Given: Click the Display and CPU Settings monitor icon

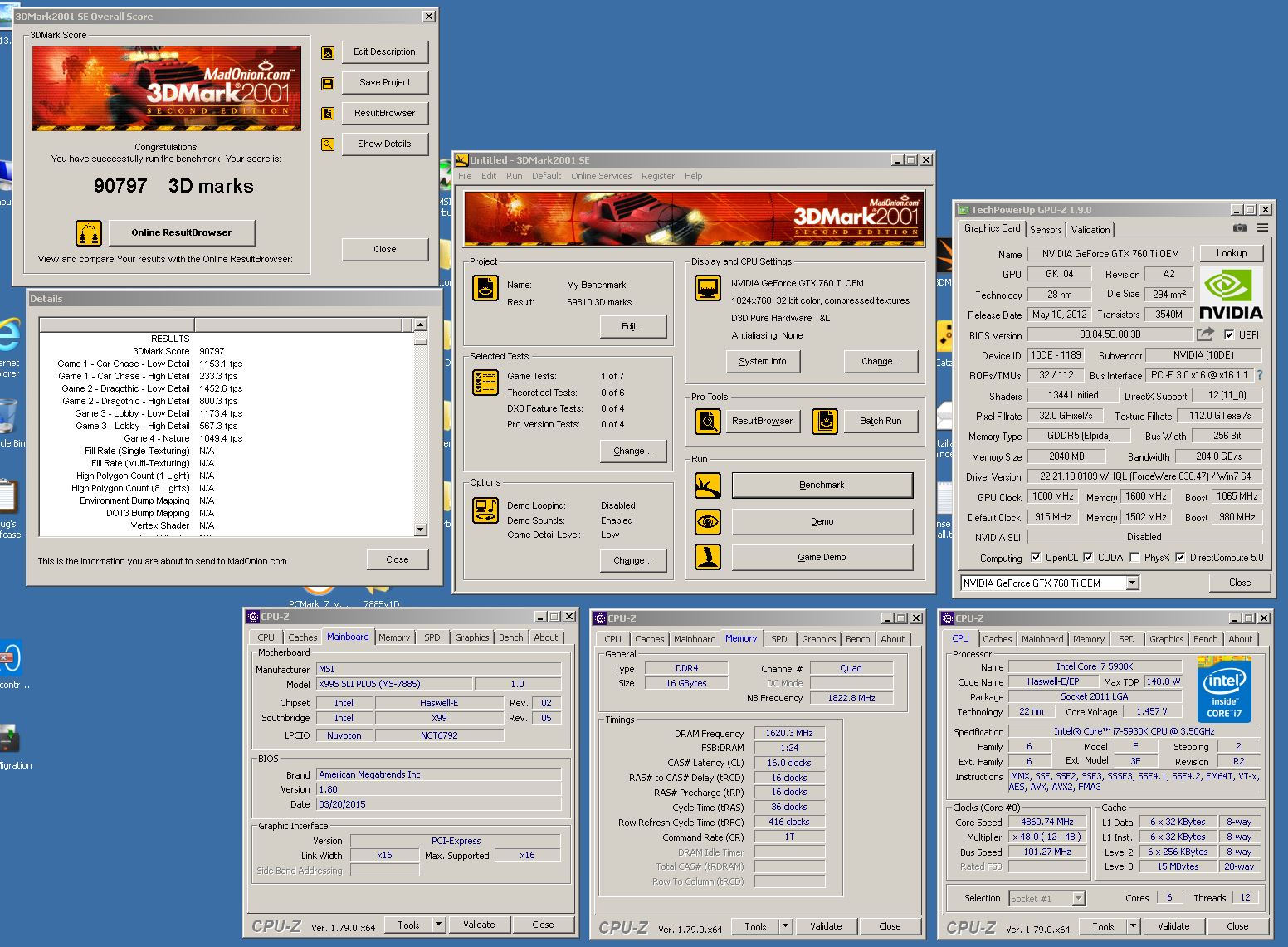Looking at the screenshot, I should 708,288.
